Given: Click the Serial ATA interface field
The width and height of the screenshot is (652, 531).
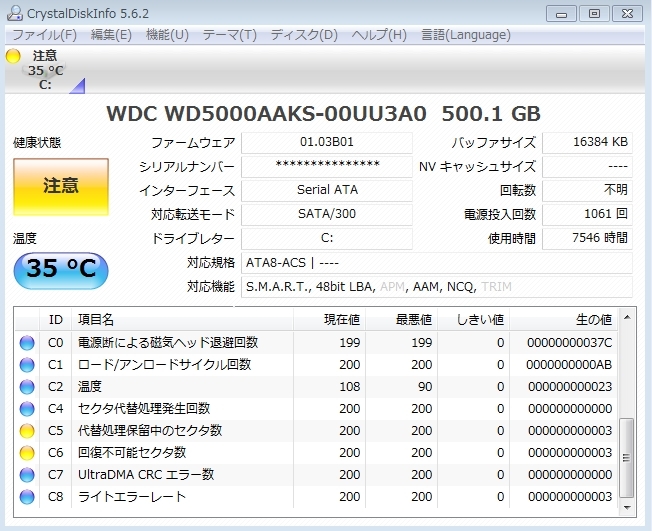Looking at the screenshot, I should pos(327,190).
